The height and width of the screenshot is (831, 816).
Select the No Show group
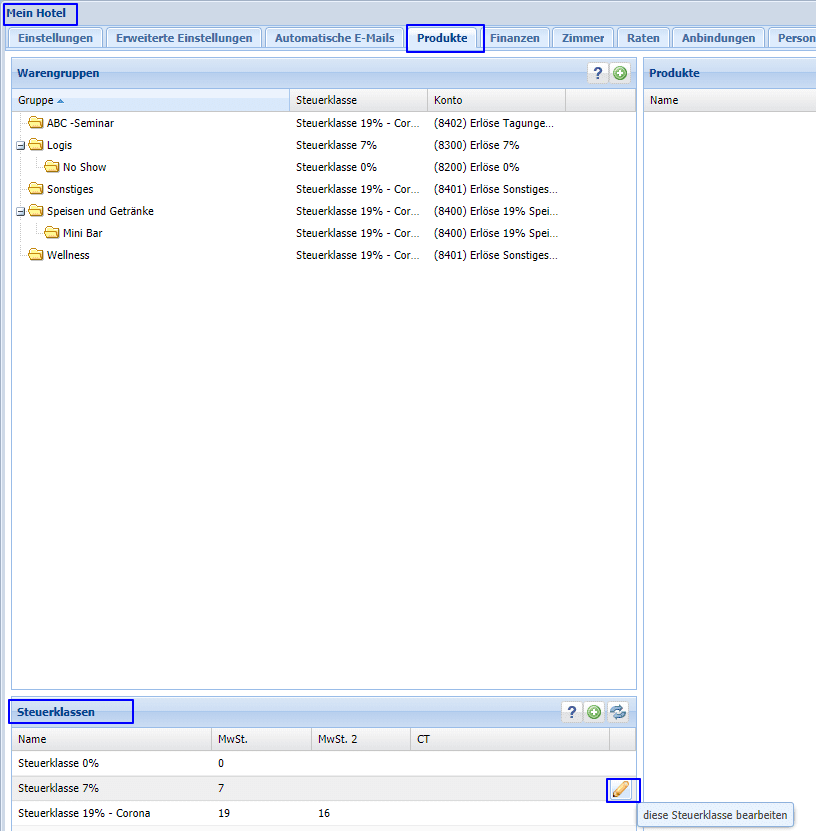point(84,167)
